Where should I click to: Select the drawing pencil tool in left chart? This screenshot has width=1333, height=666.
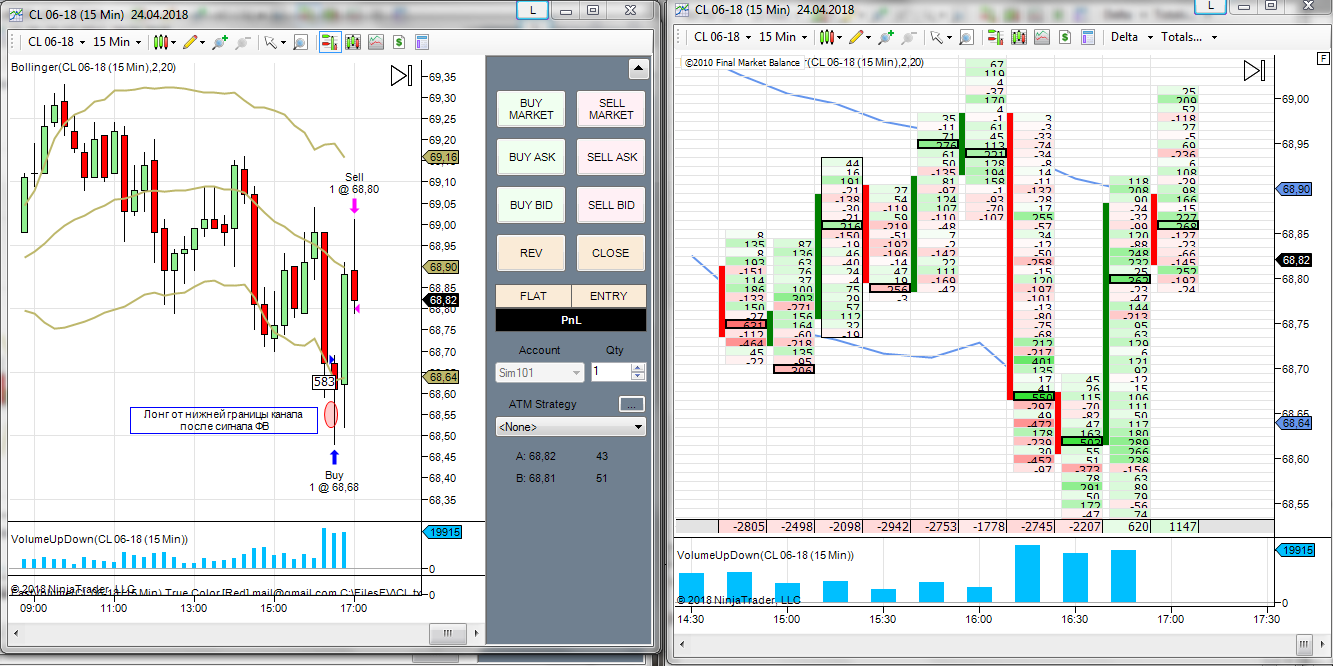tap(189, 42)
